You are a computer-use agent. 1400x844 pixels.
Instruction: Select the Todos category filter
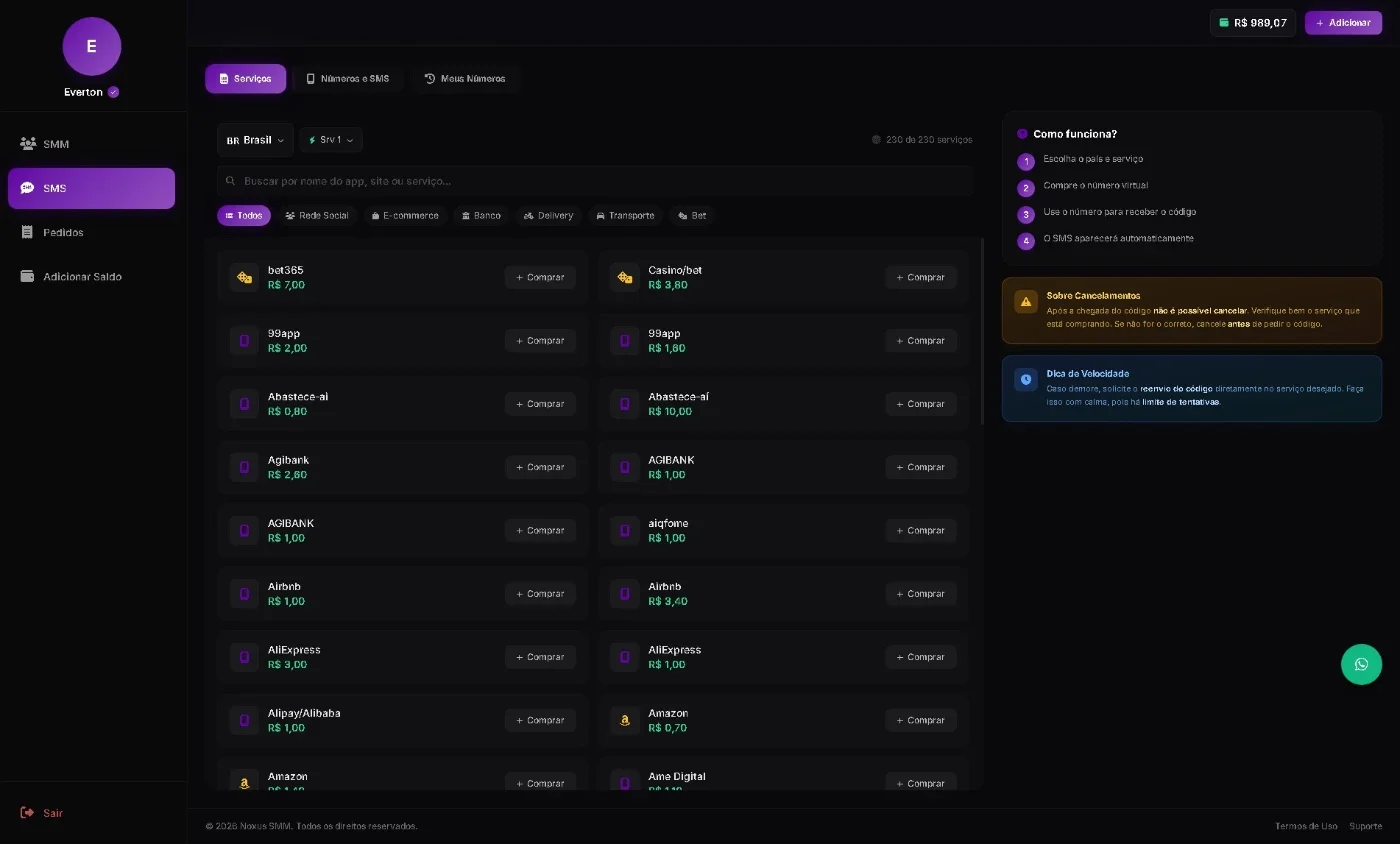pos(244,216)
